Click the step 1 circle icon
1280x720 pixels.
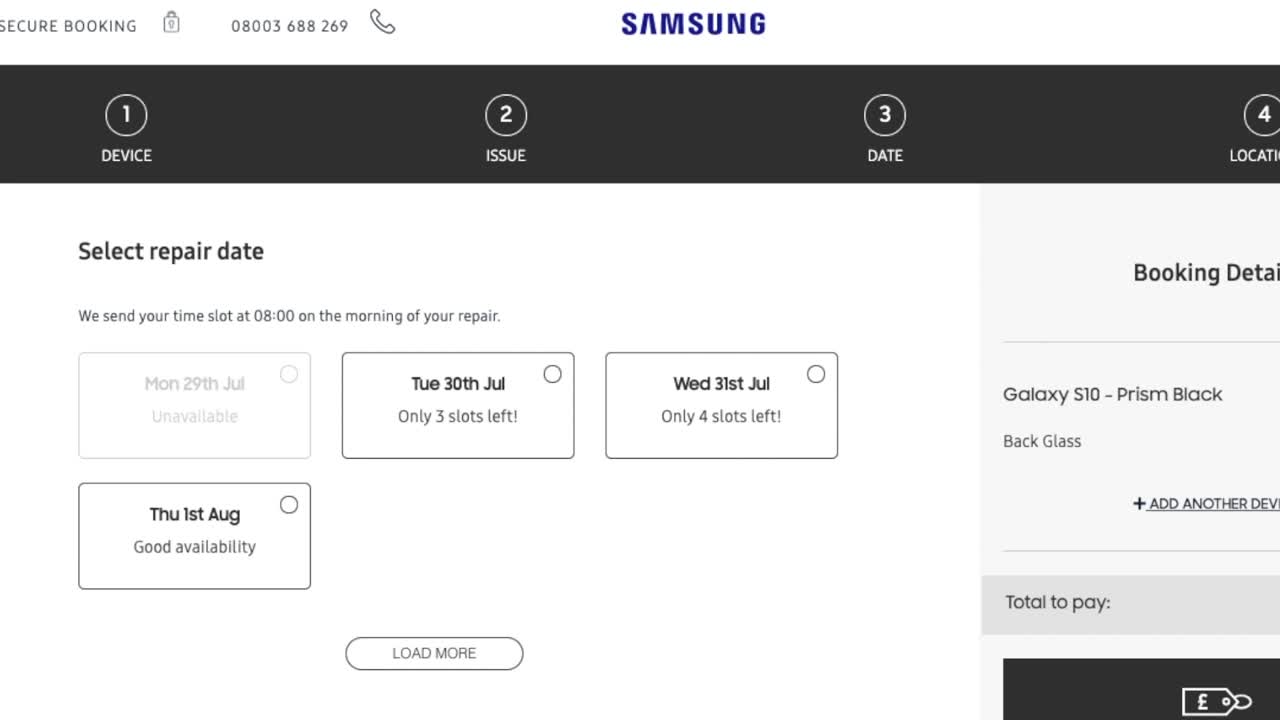pyautogui.click(x=126, y=115)
